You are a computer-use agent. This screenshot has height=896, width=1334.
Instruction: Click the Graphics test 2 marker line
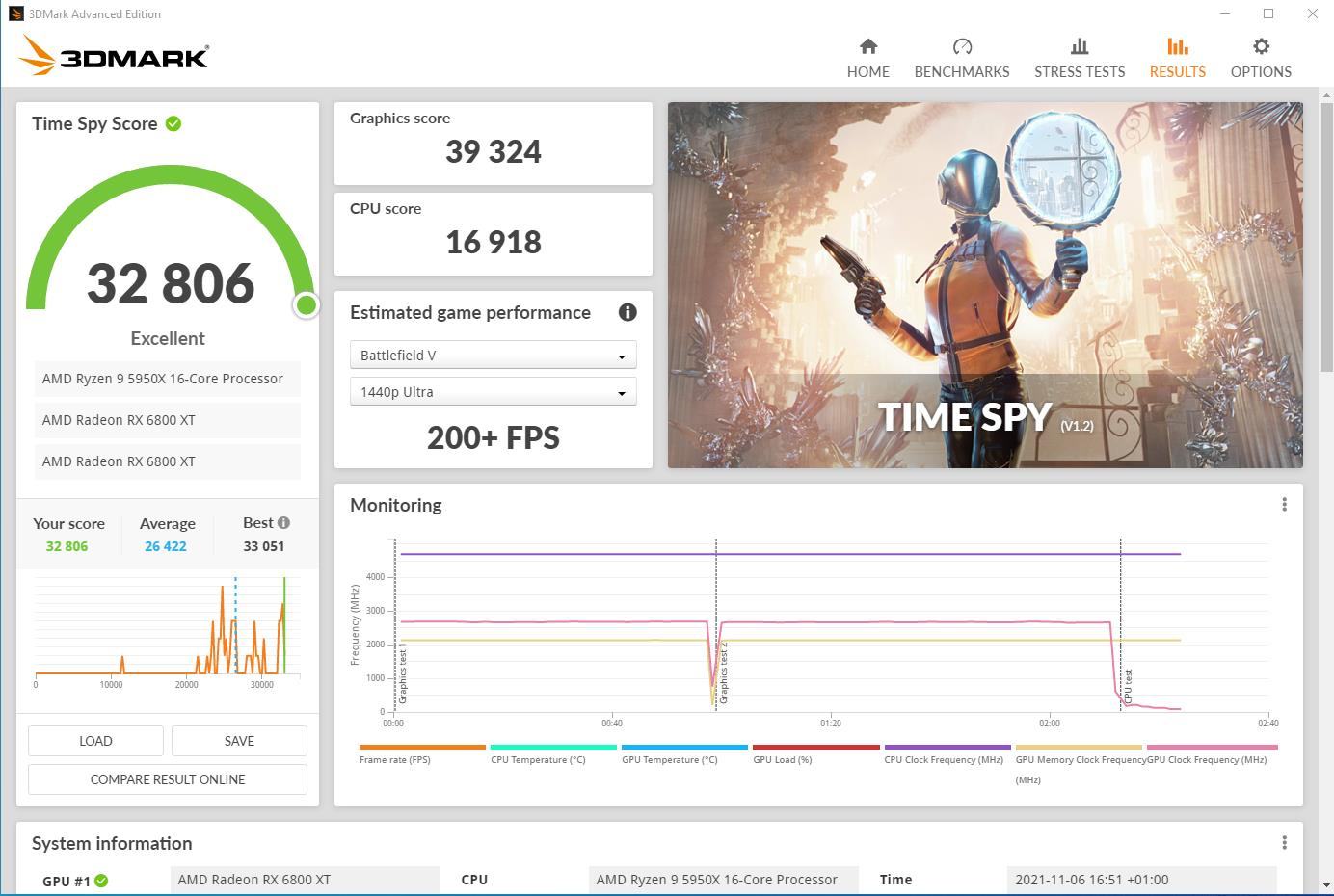click(x=716, y=625)
